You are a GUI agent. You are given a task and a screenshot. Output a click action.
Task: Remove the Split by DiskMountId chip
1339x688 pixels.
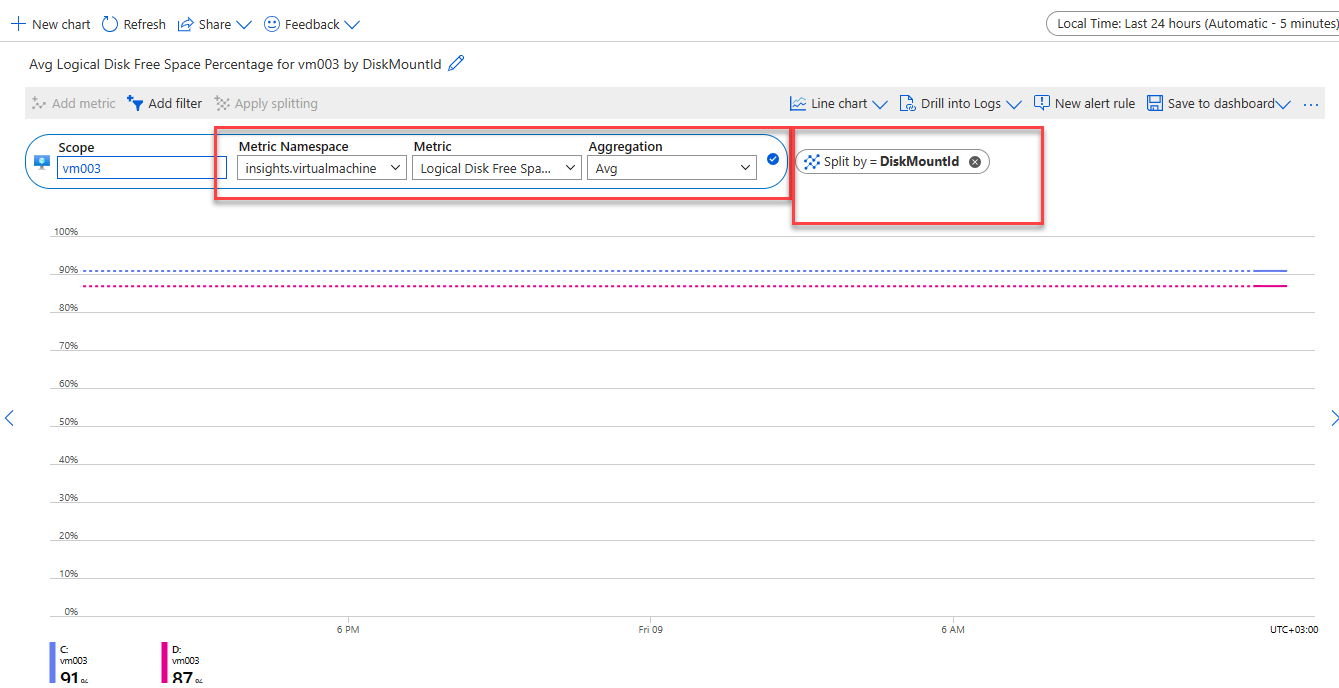[x=974, y=161]
